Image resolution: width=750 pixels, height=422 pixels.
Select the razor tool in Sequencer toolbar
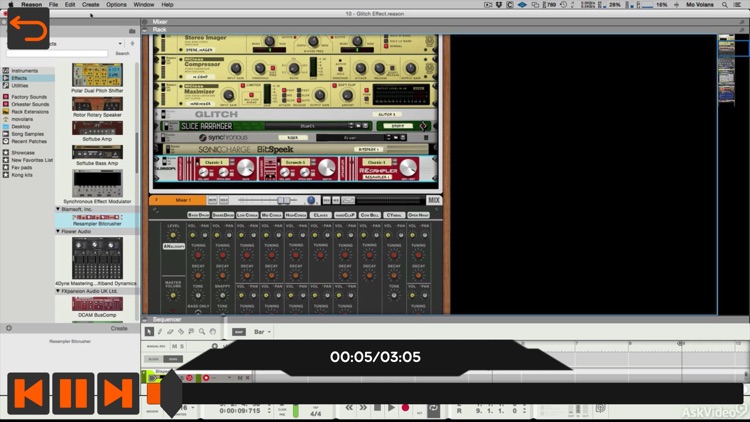coord(181,331)
